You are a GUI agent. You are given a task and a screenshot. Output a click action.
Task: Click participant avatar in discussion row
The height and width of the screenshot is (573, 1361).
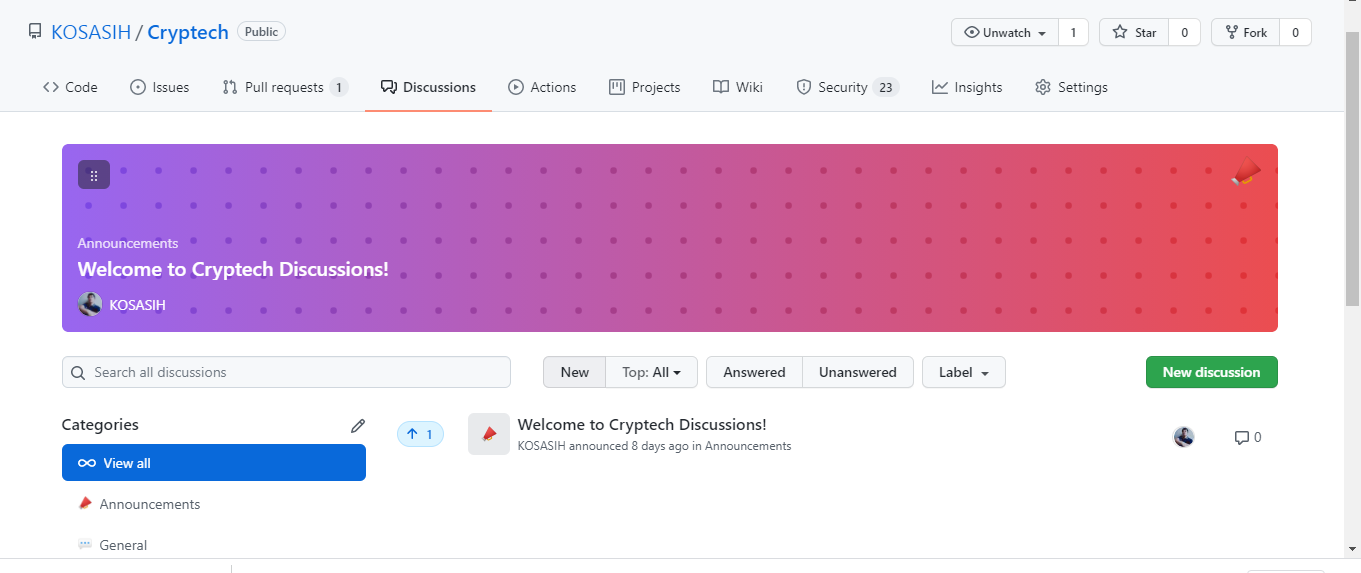(1184, 437)
